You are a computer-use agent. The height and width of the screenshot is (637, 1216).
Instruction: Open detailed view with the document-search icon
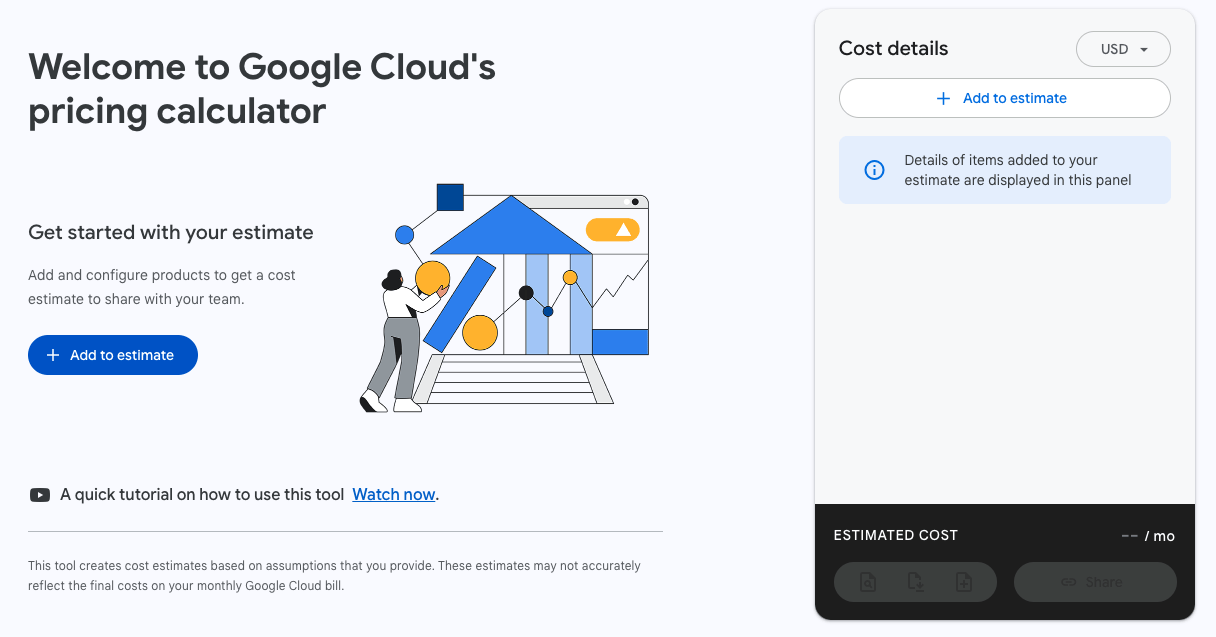[x=868, y=582]
